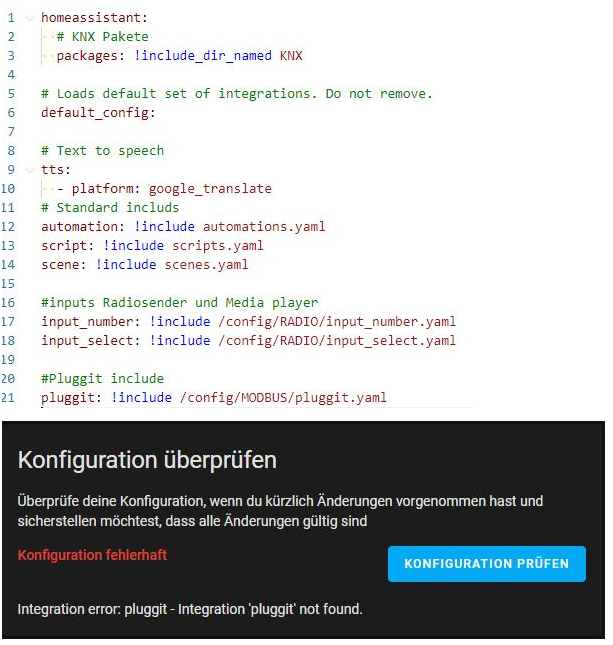
Task: Click the Konfiguration überprüfen heading
Action: click(147, 460)
